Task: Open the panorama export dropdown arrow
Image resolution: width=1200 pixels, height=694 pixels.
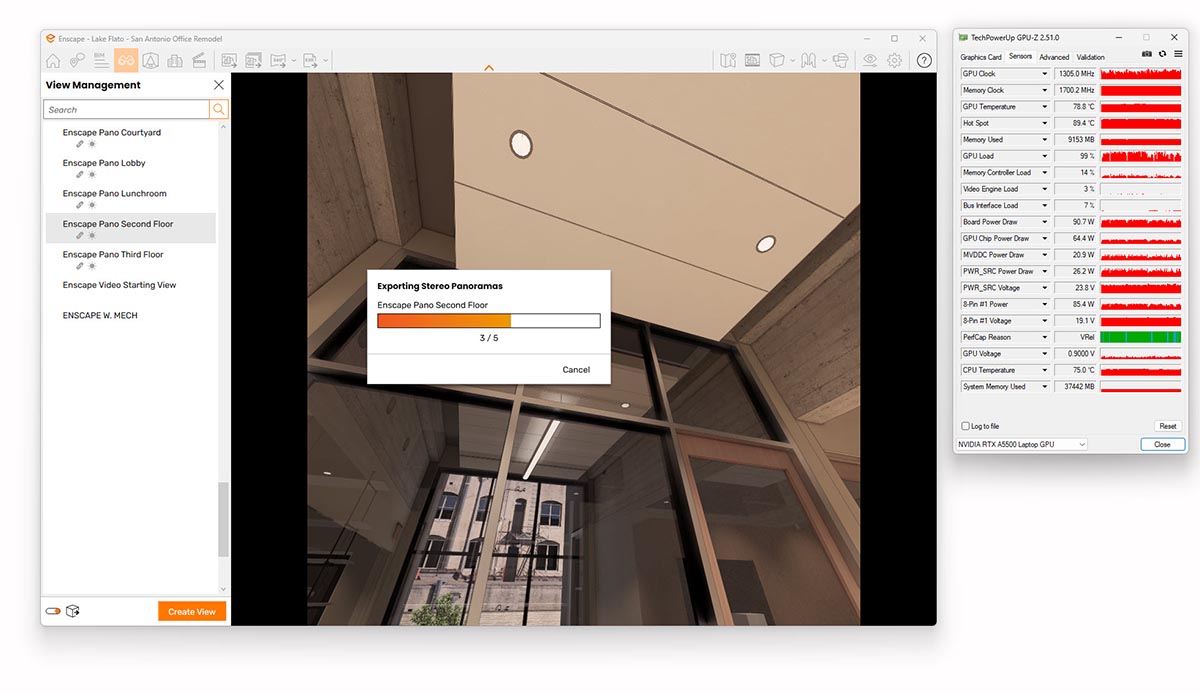Action: pos(292,60)
